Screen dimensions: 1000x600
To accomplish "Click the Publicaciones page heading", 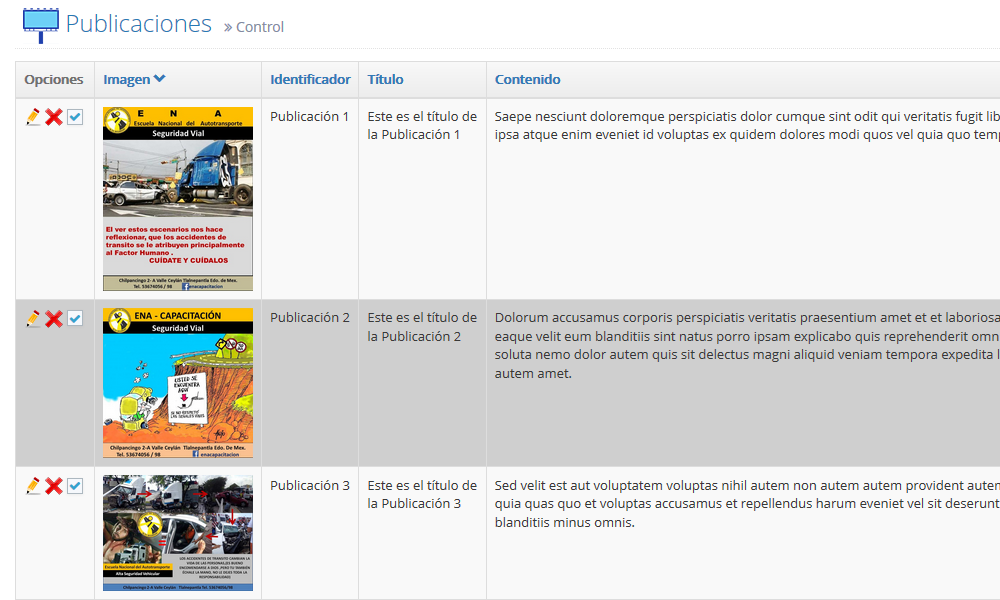I will (x=138, y=24).
